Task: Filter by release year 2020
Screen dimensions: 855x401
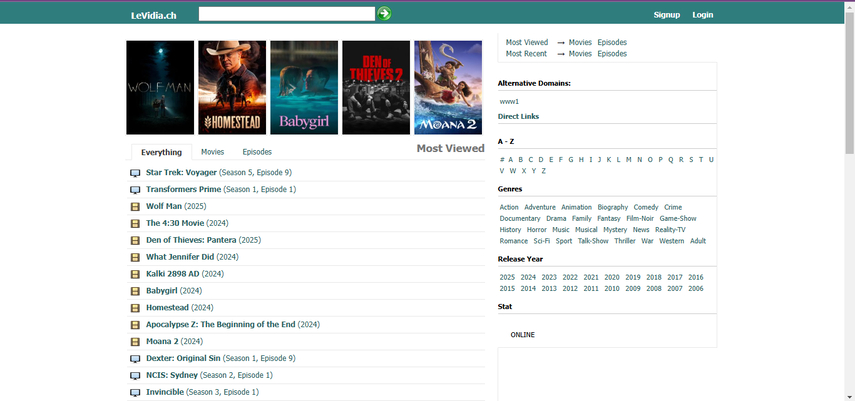Action: pyautogui.click(x=612, y=277)
